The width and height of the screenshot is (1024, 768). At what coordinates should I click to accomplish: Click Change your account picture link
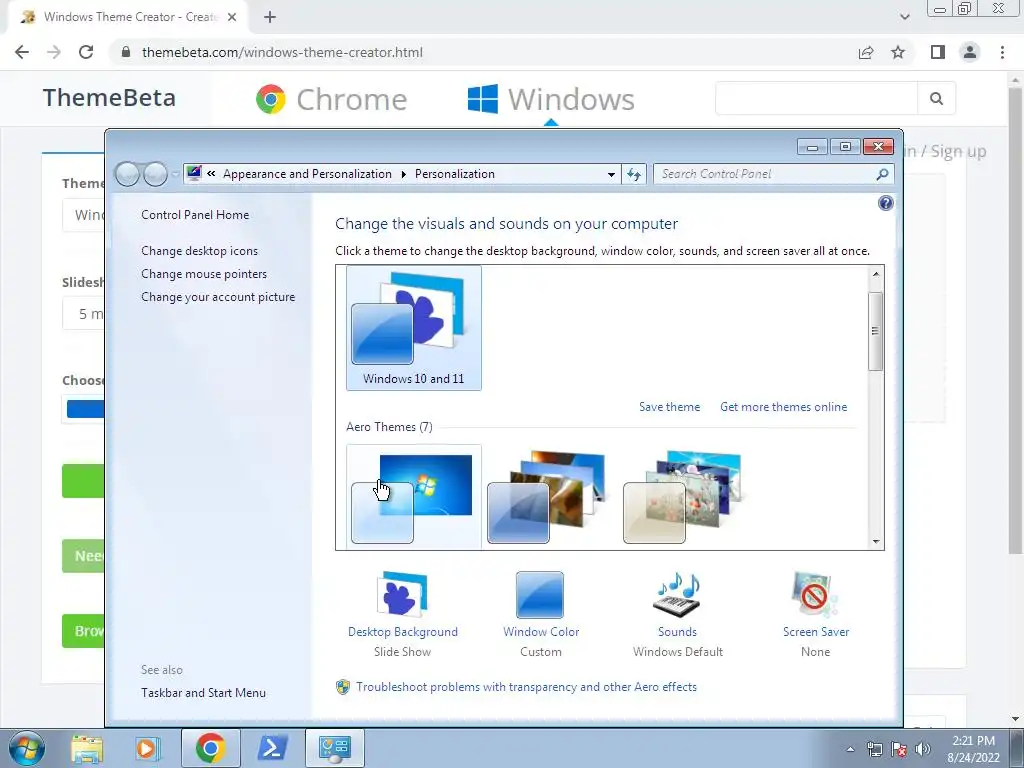(x=217, y=296)
